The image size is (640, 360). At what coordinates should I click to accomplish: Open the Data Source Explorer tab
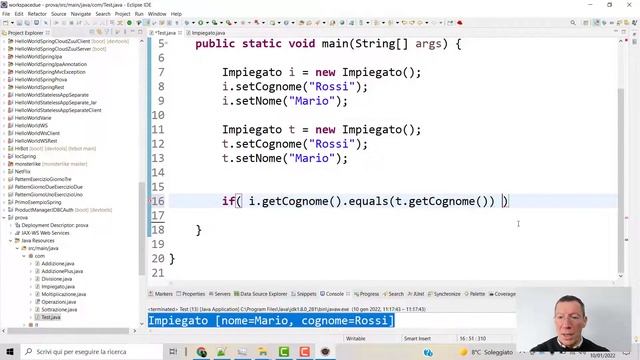(260, 294)
